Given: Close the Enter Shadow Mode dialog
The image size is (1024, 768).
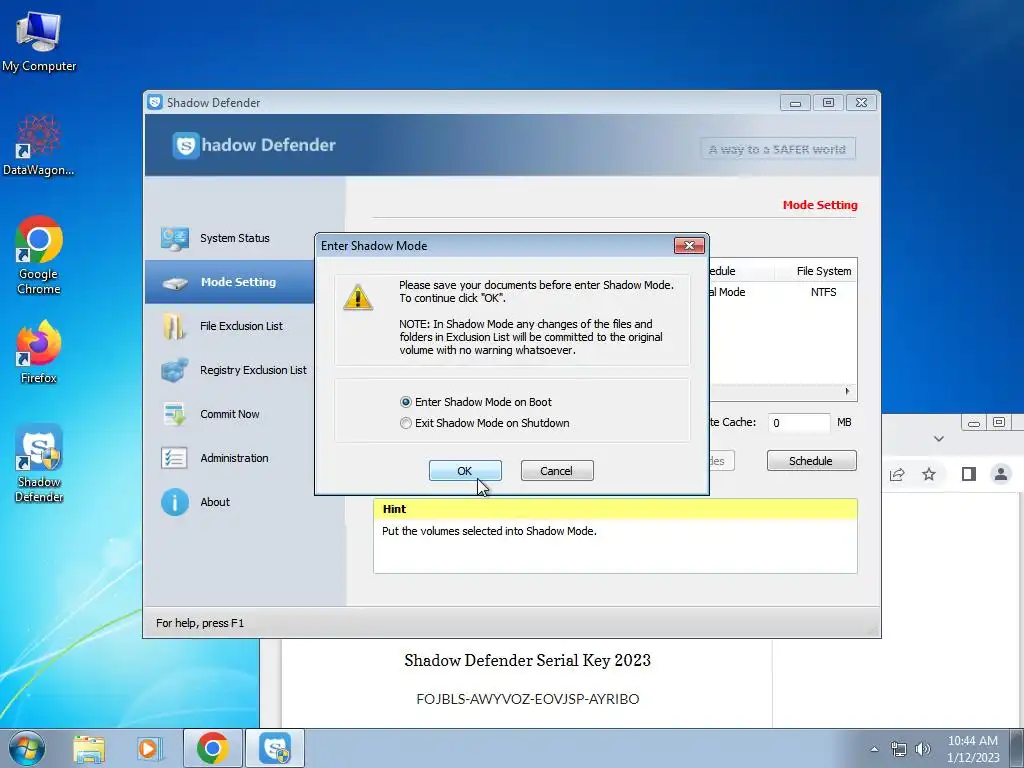Looking at the screenshot, I should pos(689,246).
